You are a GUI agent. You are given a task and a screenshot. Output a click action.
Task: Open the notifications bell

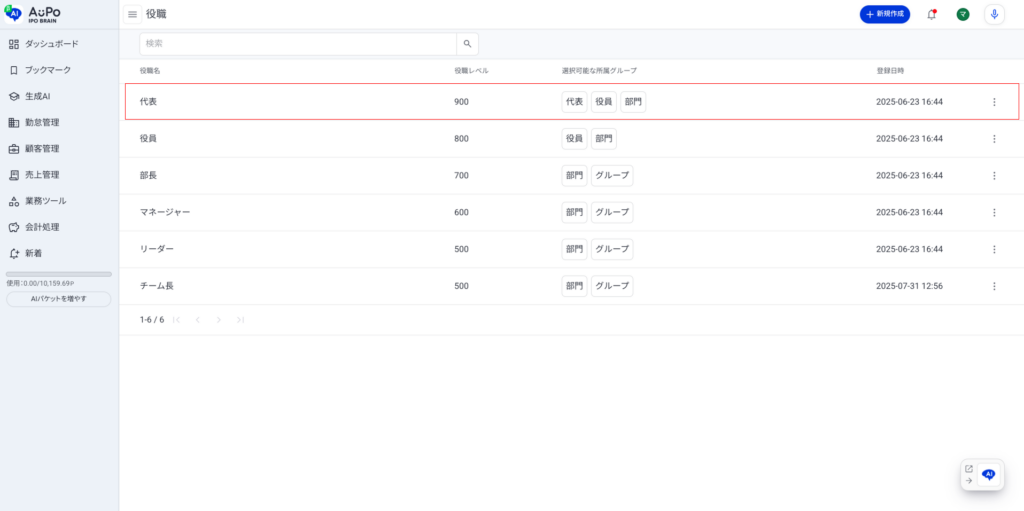click(932, 14)
